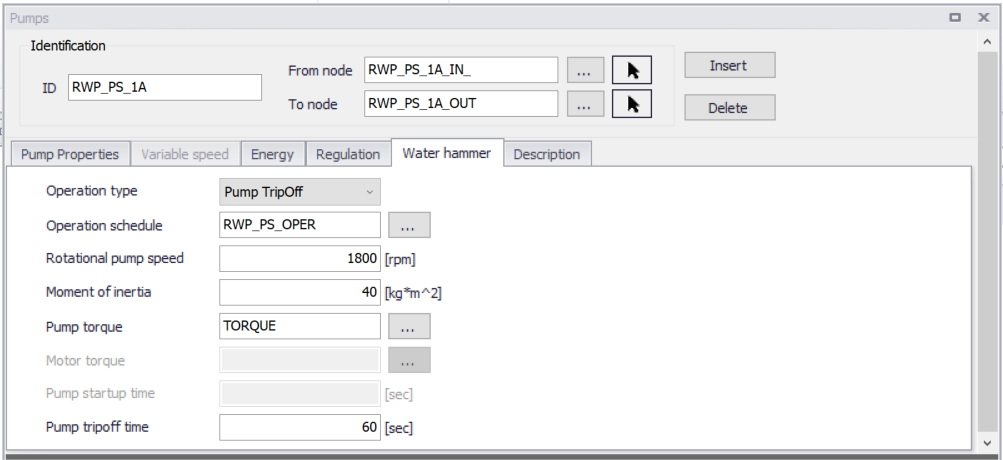Click the Operation type label
The image size is (1003, 460).
[x=91, y=191]
